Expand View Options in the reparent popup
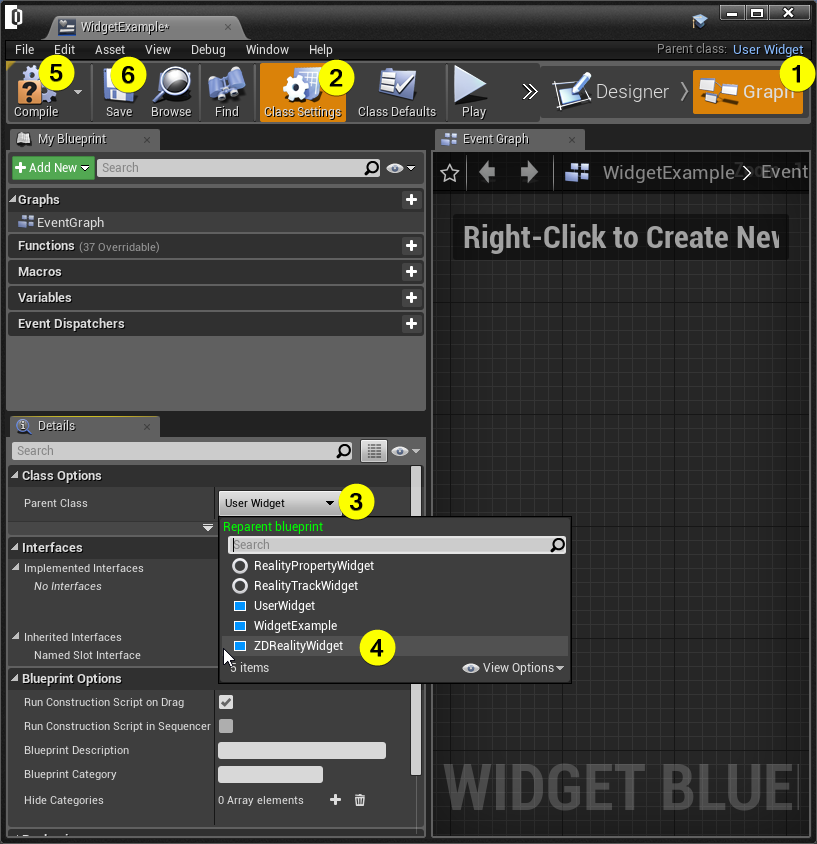Viewport: 817px width, 844px height. [x=514, y=668]
